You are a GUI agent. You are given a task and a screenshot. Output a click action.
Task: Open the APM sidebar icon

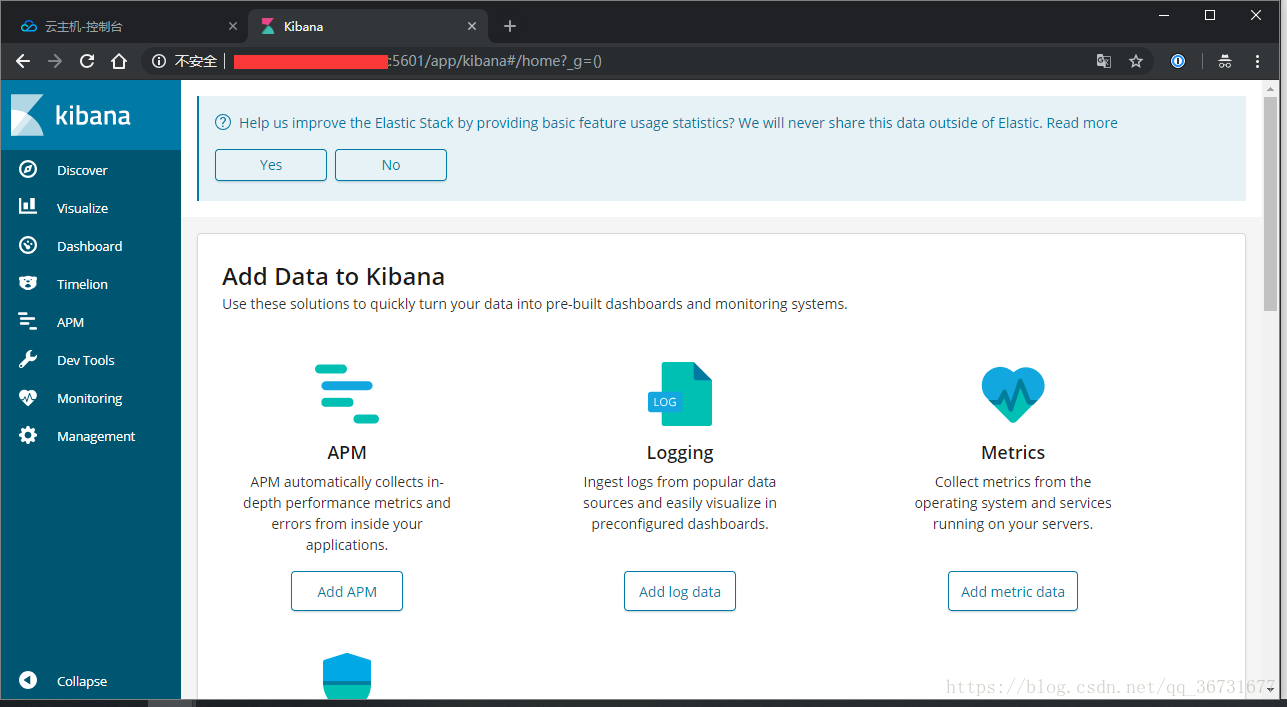pos(28,321)
